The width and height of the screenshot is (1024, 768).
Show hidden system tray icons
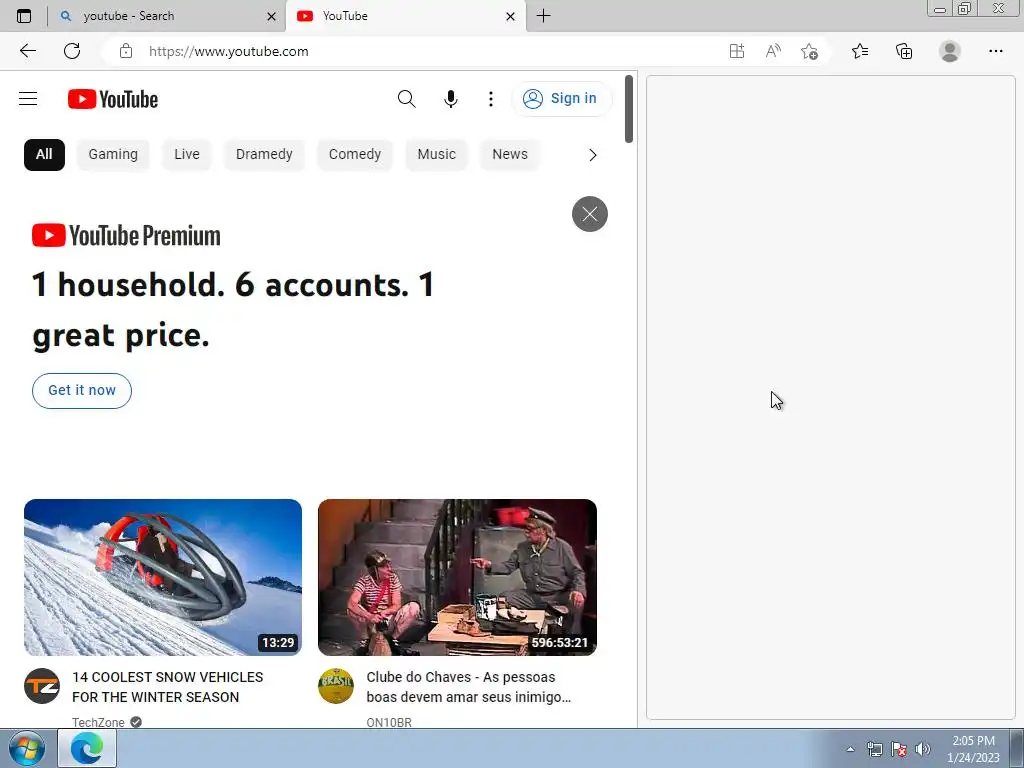[850, 749]
